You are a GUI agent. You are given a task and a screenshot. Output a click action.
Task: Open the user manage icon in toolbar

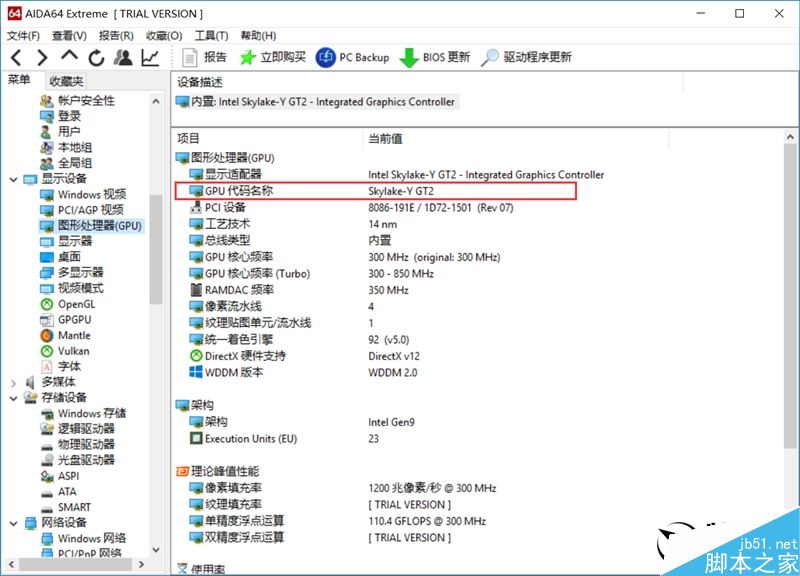[123, 58]
